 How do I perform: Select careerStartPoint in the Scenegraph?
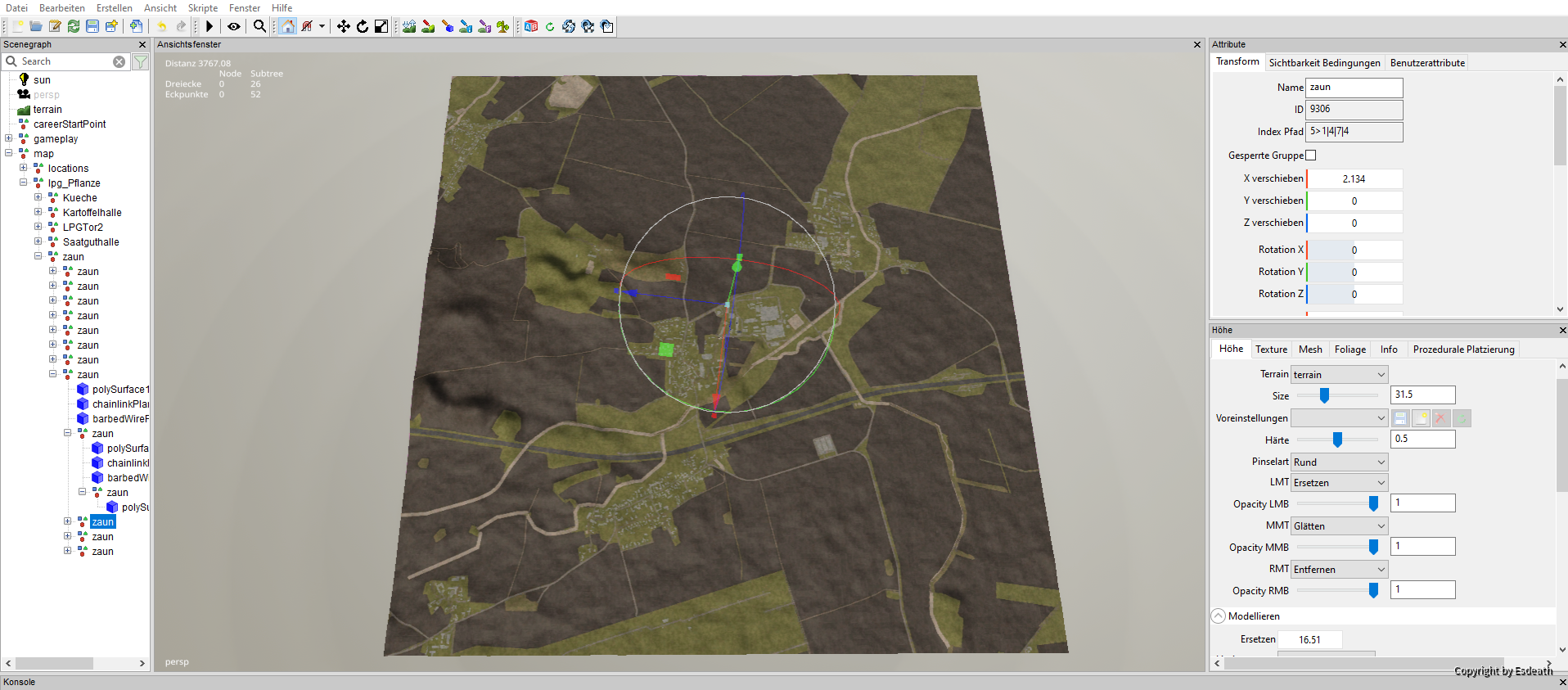(x=70, y=124)
